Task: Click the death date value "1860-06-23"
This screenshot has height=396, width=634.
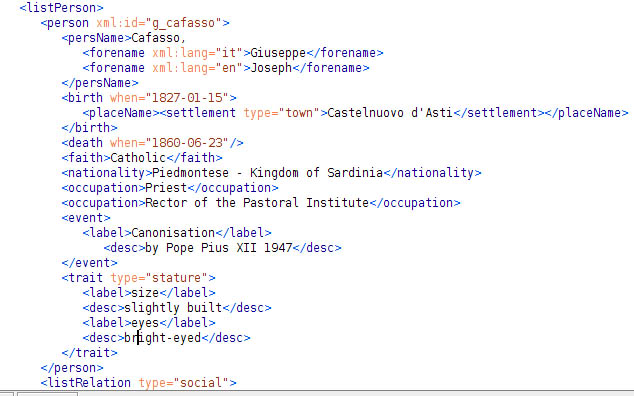Action: pyautogui.click(x=186, y=143)
